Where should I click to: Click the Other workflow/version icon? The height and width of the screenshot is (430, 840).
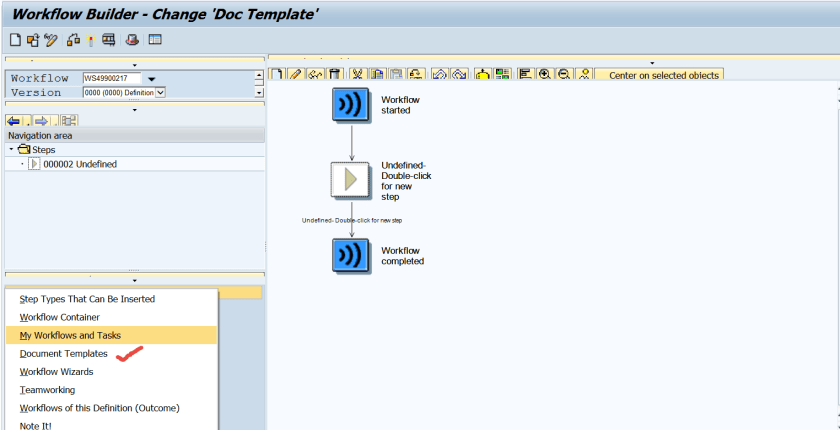[x=33, y=40]
